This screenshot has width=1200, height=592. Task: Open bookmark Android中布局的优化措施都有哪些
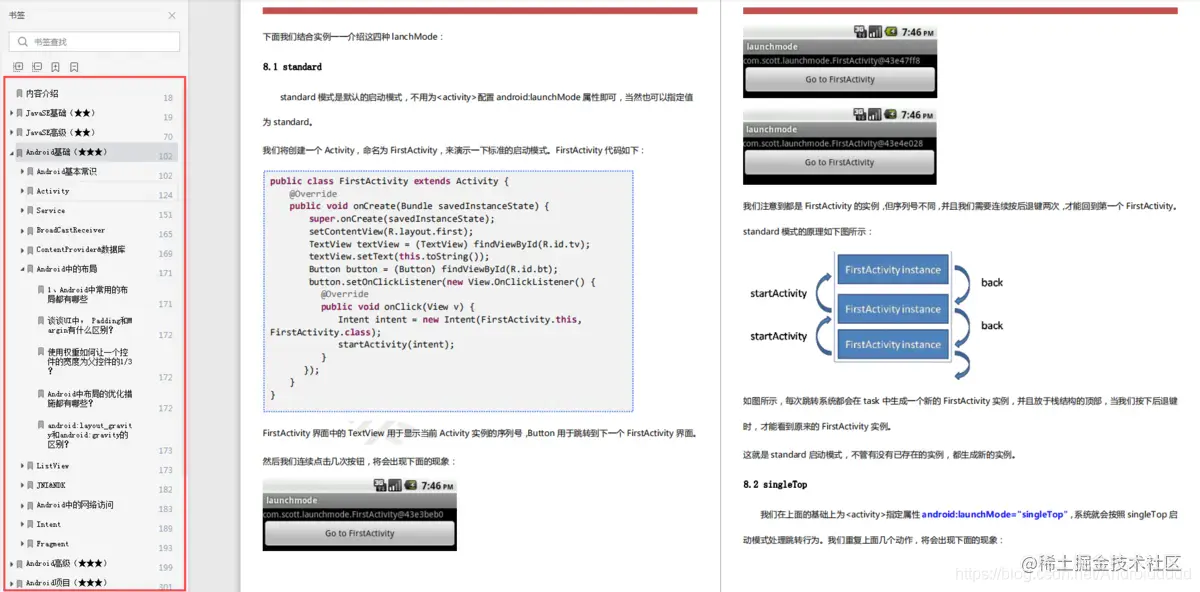pos(90,398)
